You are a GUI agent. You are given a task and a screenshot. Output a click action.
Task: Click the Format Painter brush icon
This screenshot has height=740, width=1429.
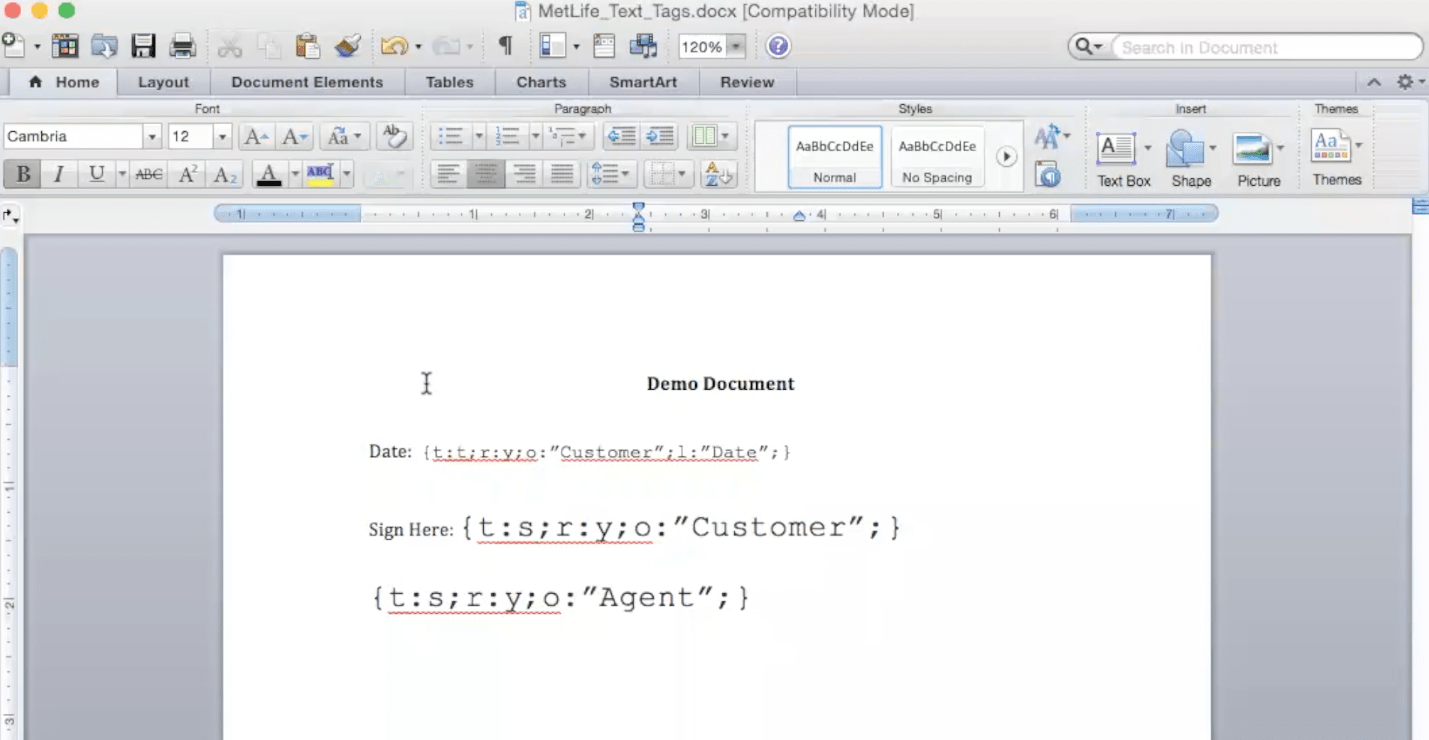pyautogui.click(x=347, y=46)
